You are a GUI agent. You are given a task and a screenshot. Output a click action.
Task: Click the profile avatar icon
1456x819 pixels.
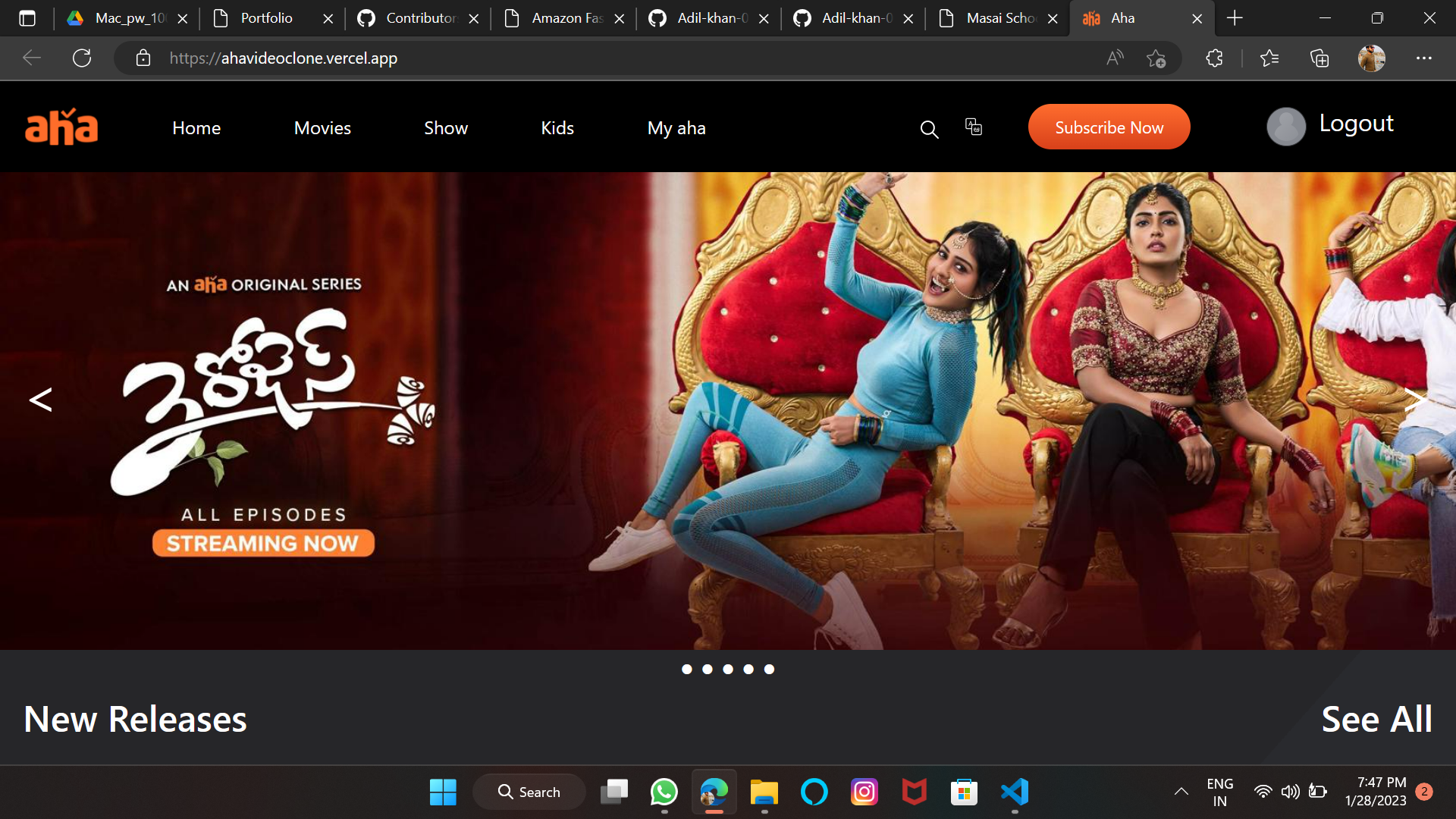1285,127
